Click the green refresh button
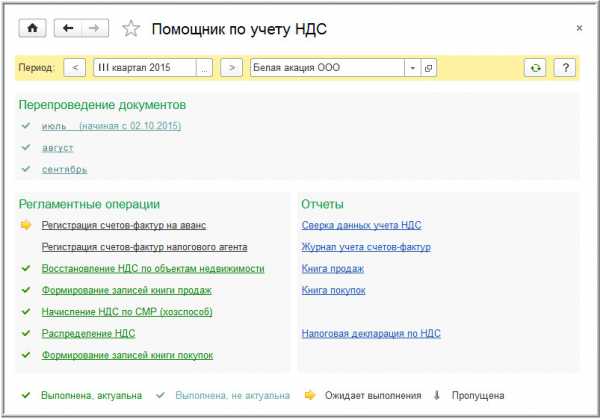The width and height of the screenshot is (600, 419). [537, 67]
